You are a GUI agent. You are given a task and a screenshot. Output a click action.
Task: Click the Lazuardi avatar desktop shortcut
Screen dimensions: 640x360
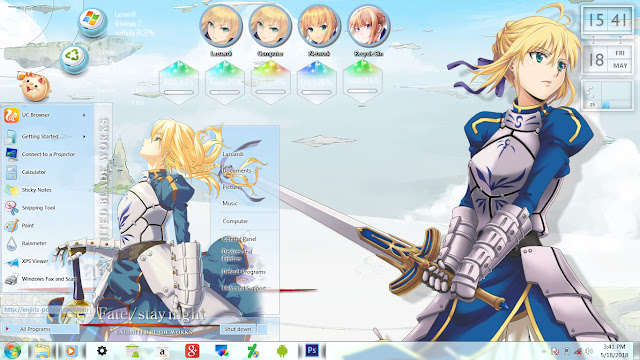pos(221,26)
